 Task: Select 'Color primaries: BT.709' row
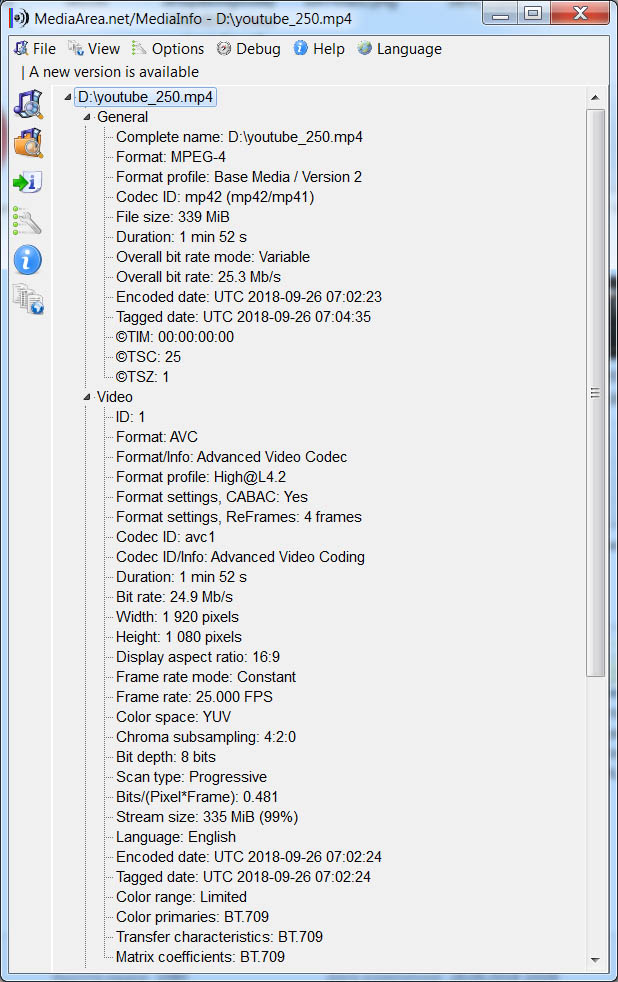click(193, 917)
